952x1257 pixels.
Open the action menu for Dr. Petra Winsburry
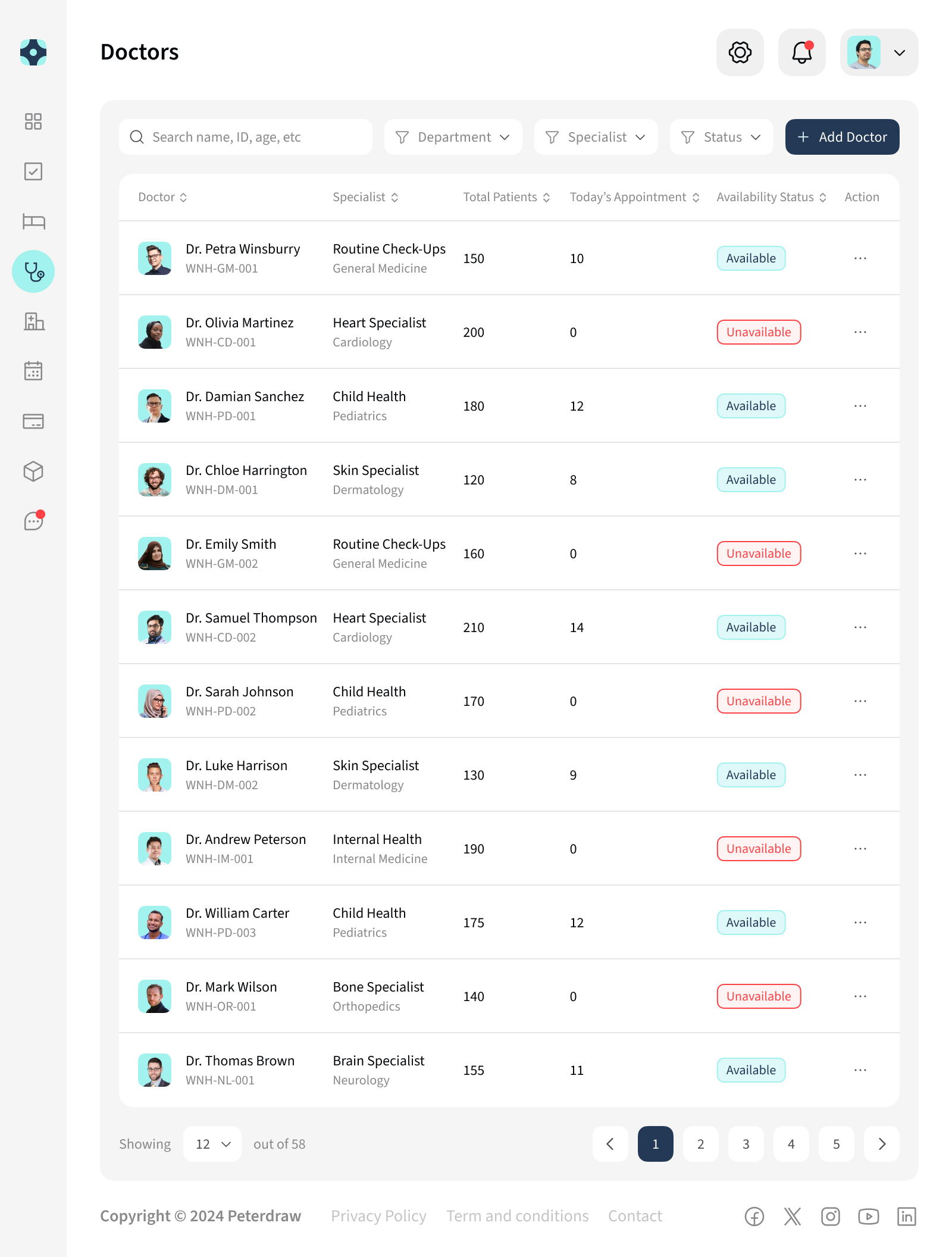coord(860,258)
